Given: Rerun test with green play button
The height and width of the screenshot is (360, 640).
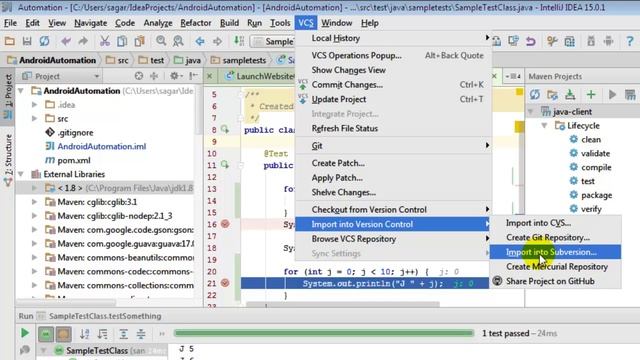Looking at the screenshot, I should (x=24, y=333).
